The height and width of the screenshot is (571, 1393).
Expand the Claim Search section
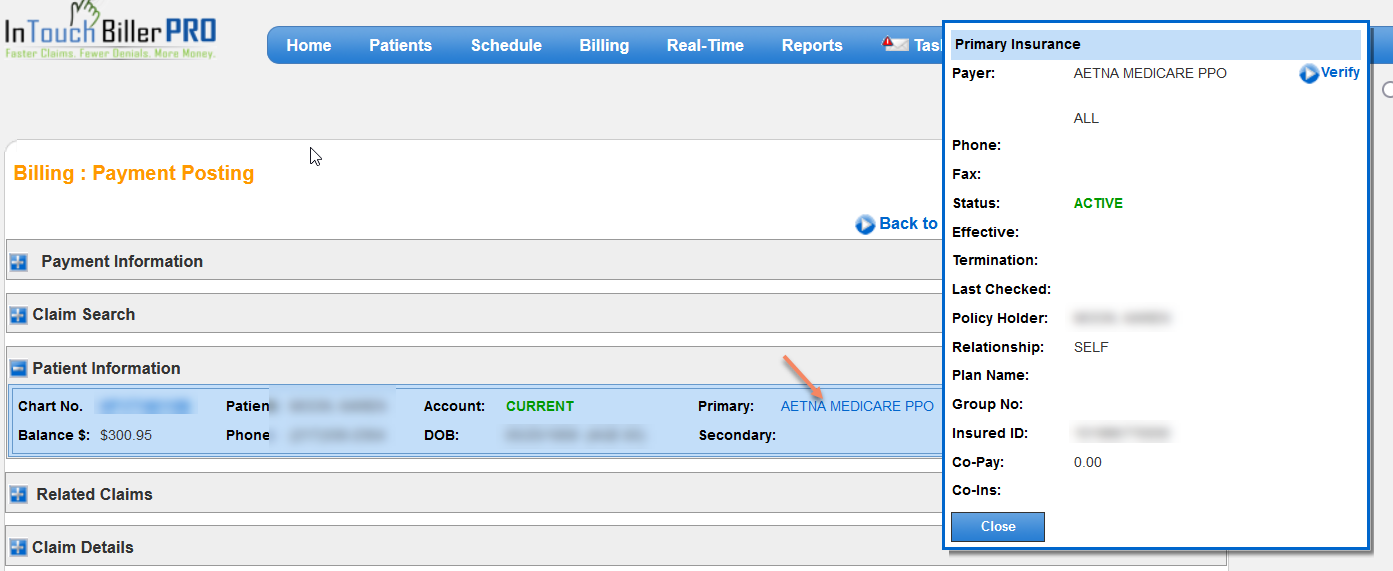pyautogui.click(x=19, y=316)
